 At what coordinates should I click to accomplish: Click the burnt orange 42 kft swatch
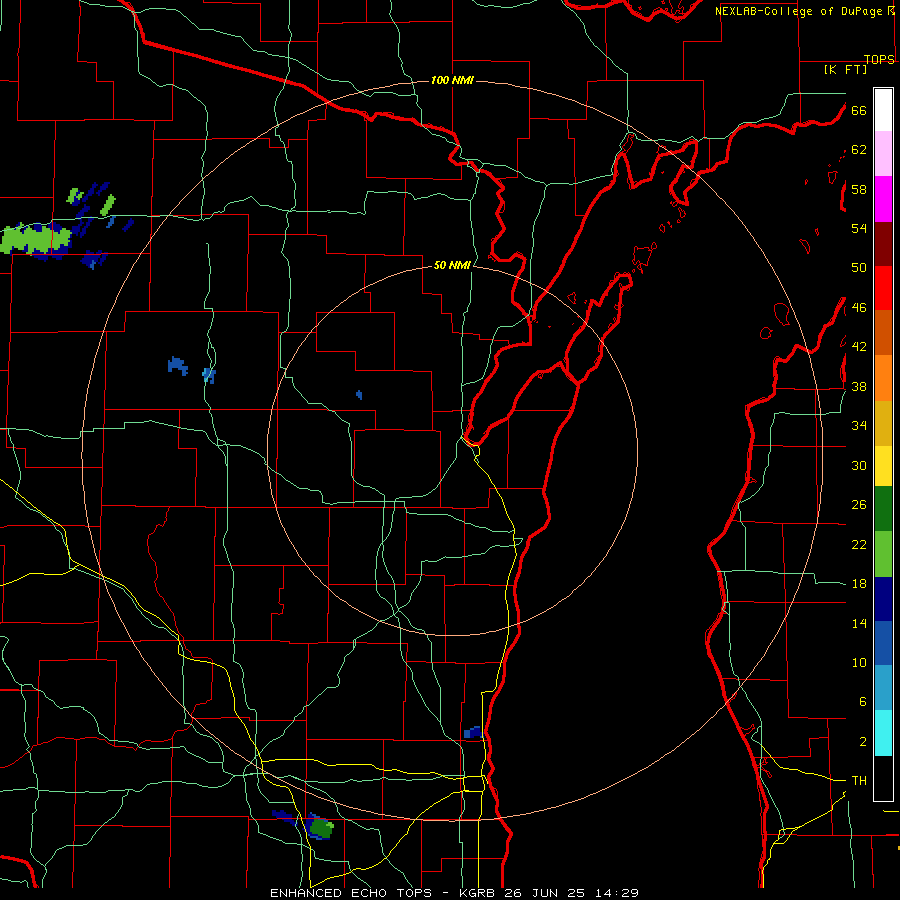click(883, 332)
